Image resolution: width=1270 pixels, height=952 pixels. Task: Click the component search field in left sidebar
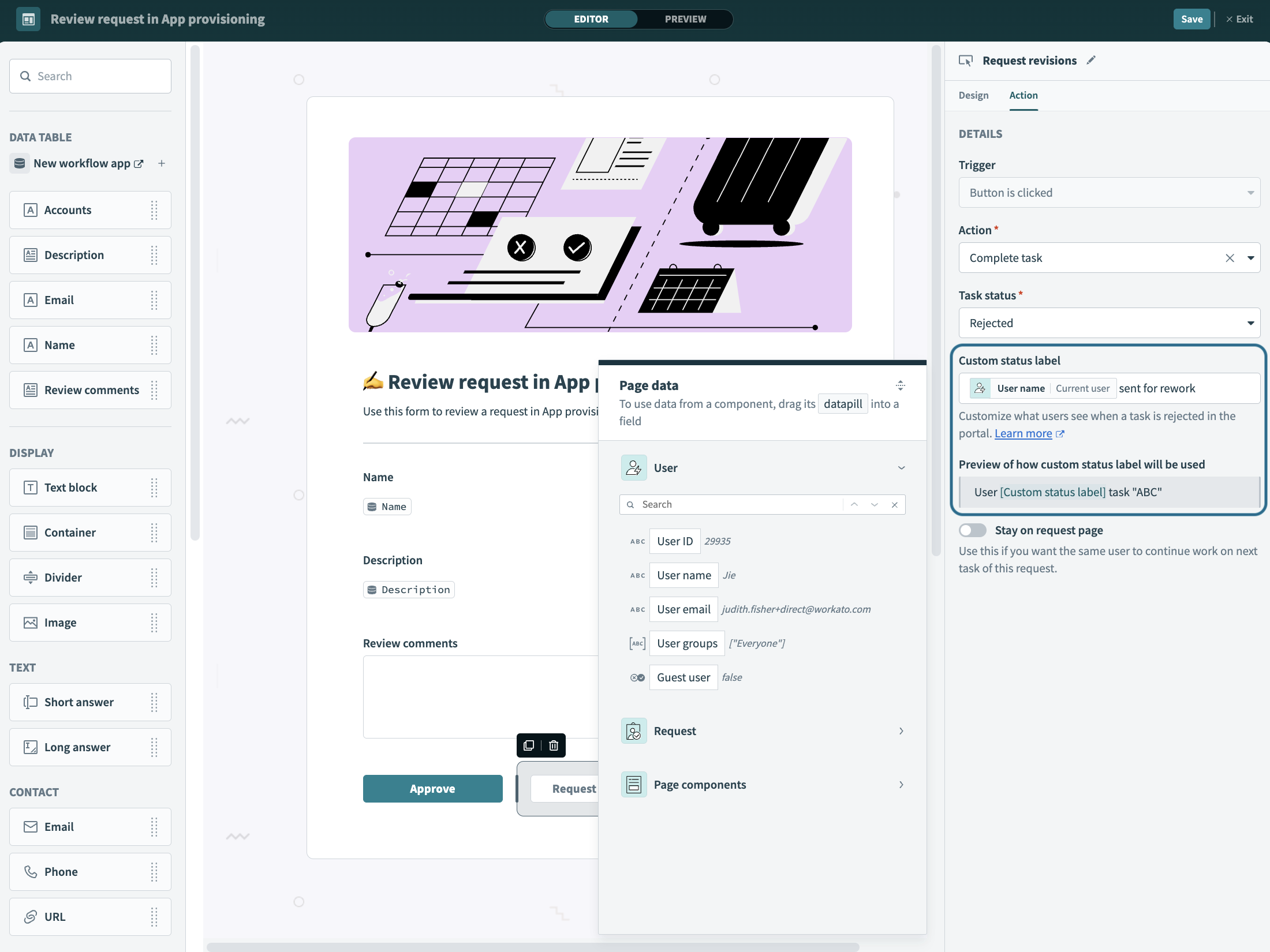[x=90, y=76]
